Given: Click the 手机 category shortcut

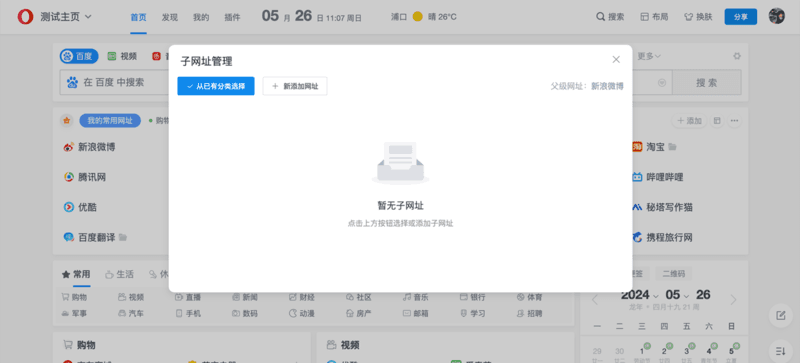Looking at the screenshot, I should [188, 313].
